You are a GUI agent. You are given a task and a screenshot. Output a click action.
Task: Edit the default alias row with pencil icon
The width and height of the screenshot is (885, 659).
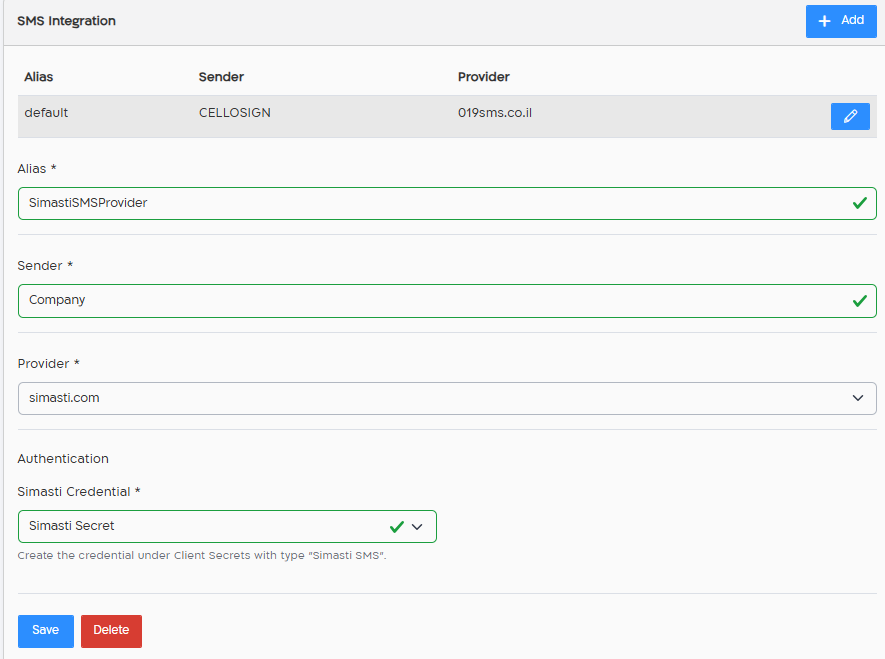coord(849,116)
